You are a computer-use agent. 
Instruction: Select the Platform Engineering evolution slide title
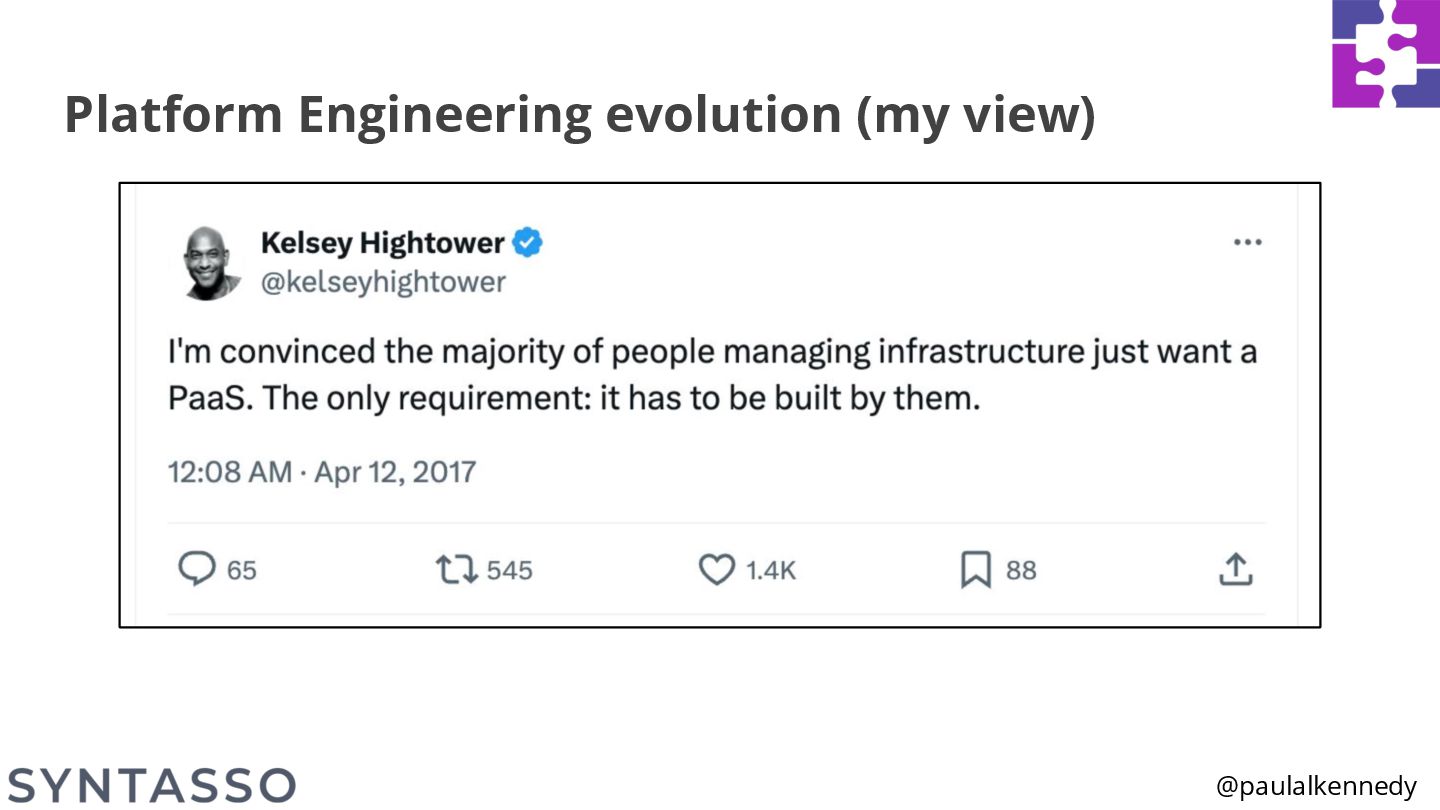click(x=580, y=115)
